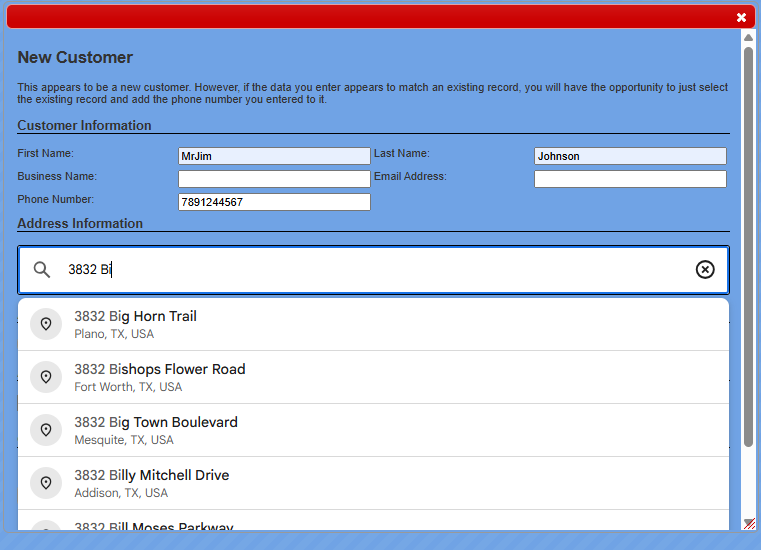Click the pin icon beside Bishops Flower Road

pos(46,377)
